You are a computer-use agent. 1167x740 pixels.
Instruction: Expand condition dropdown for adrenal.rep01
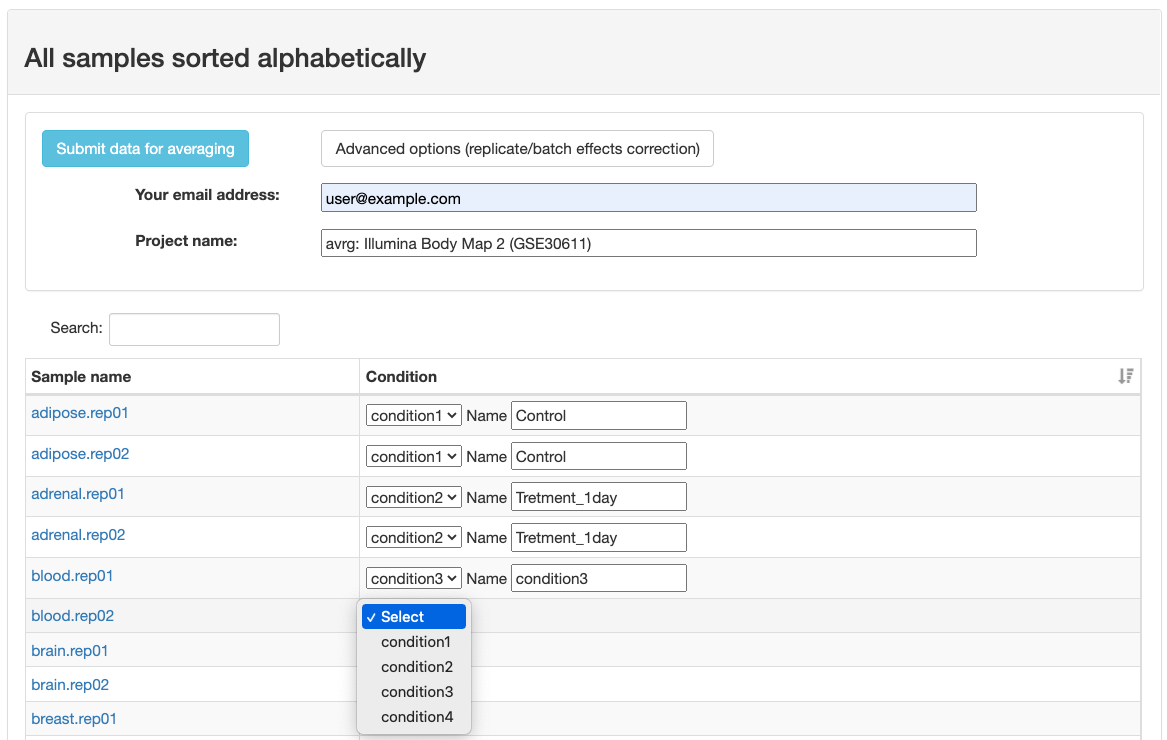point(413,497)
